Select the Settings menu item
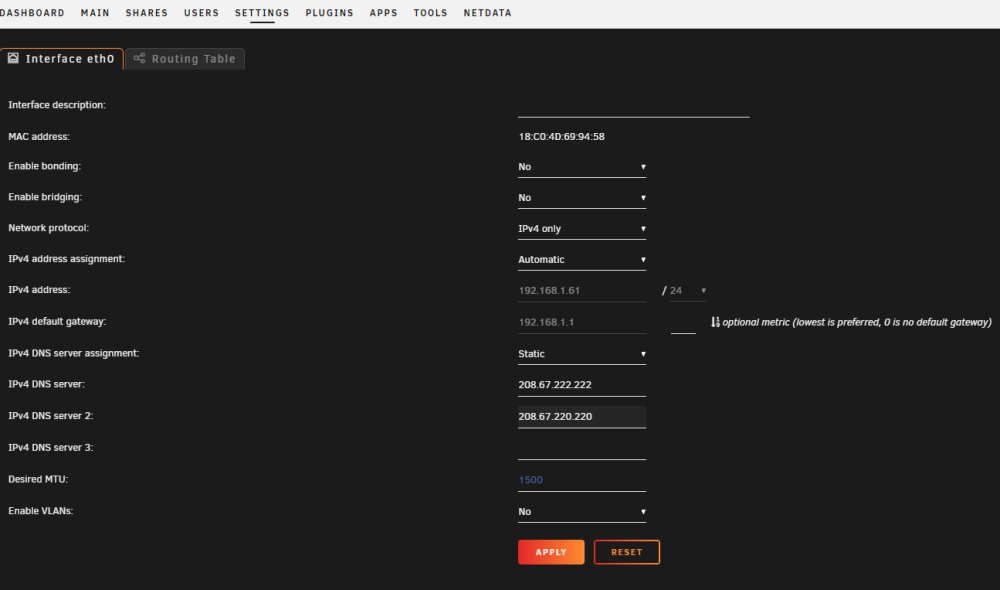Image resolution: width=1000 pixels, height=590 pixels. (x=262, y=13)
